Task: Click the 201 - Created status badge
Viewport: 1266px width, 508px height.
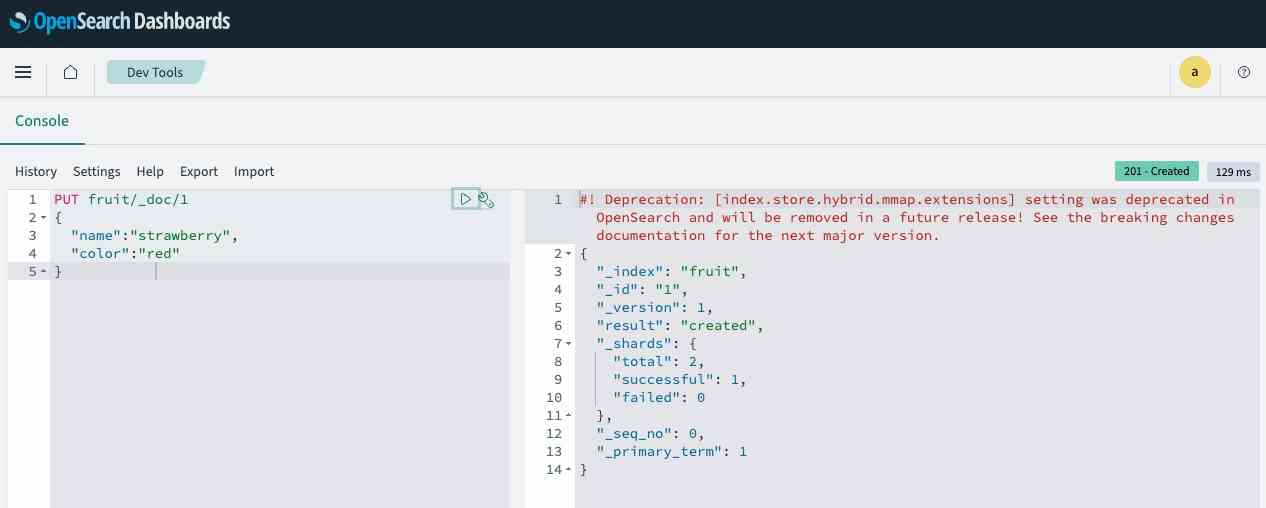Action: (x=1156, y=171)
